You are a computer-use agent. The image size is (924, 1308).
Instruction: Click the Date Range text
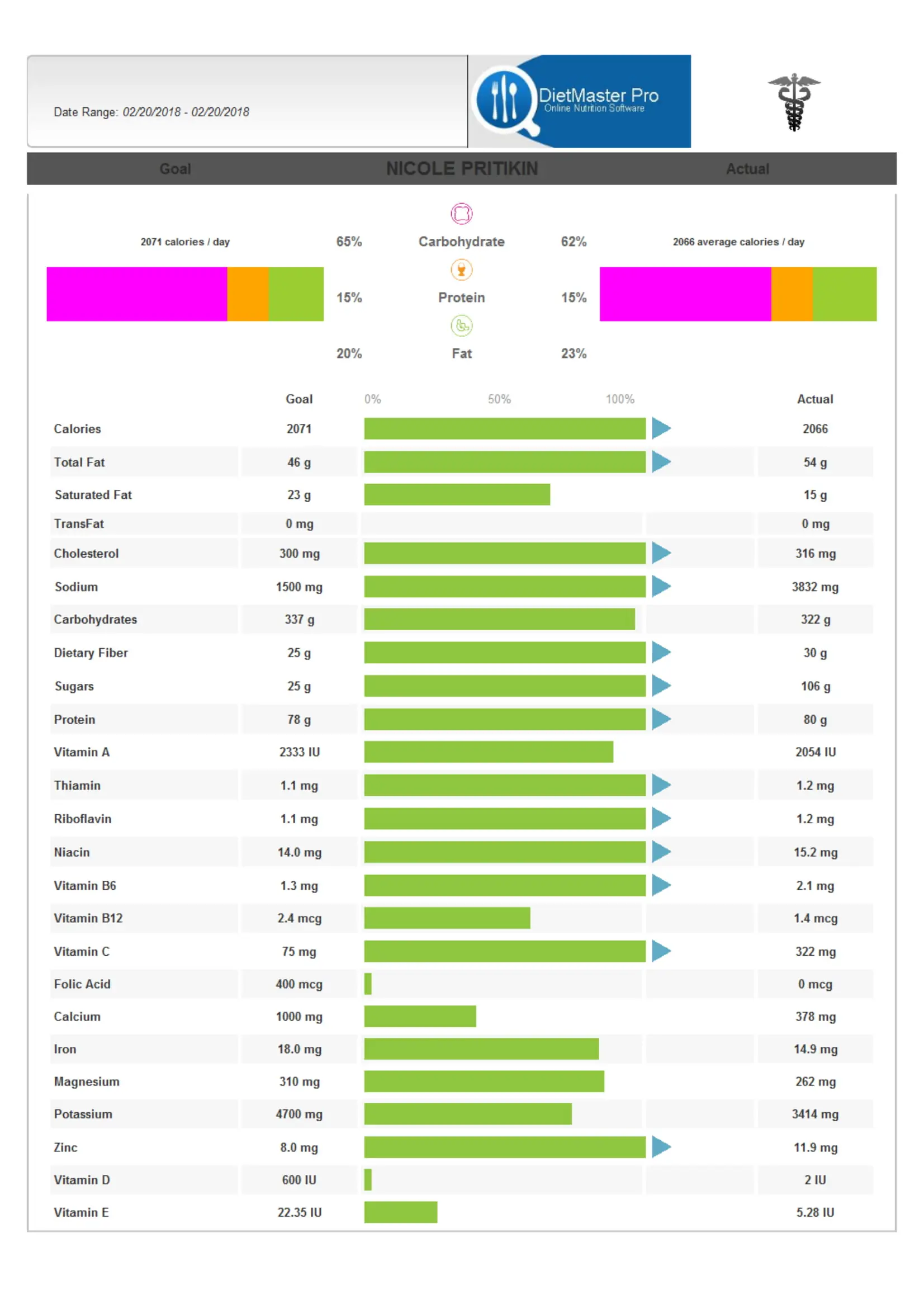click(x=151, y=112)
